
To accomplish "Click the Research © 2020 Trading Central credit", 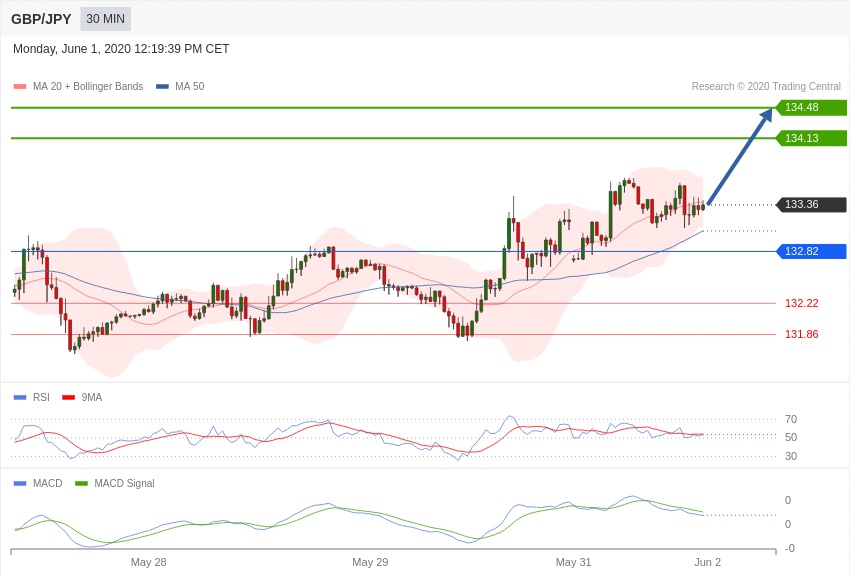I will (x=766, y=86).
